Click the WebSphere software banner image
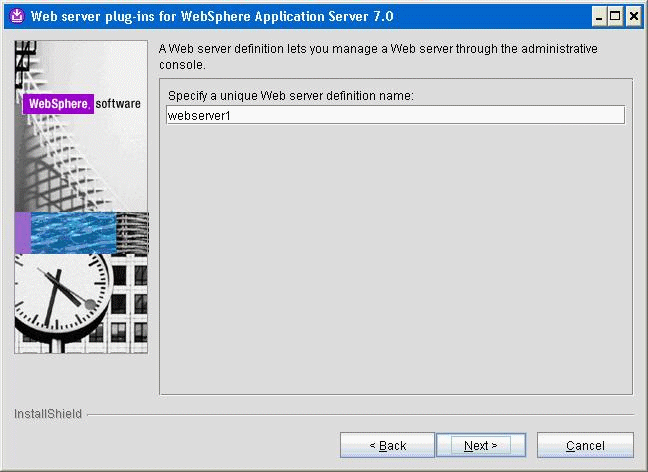The image size is (648, 472). 81,197
